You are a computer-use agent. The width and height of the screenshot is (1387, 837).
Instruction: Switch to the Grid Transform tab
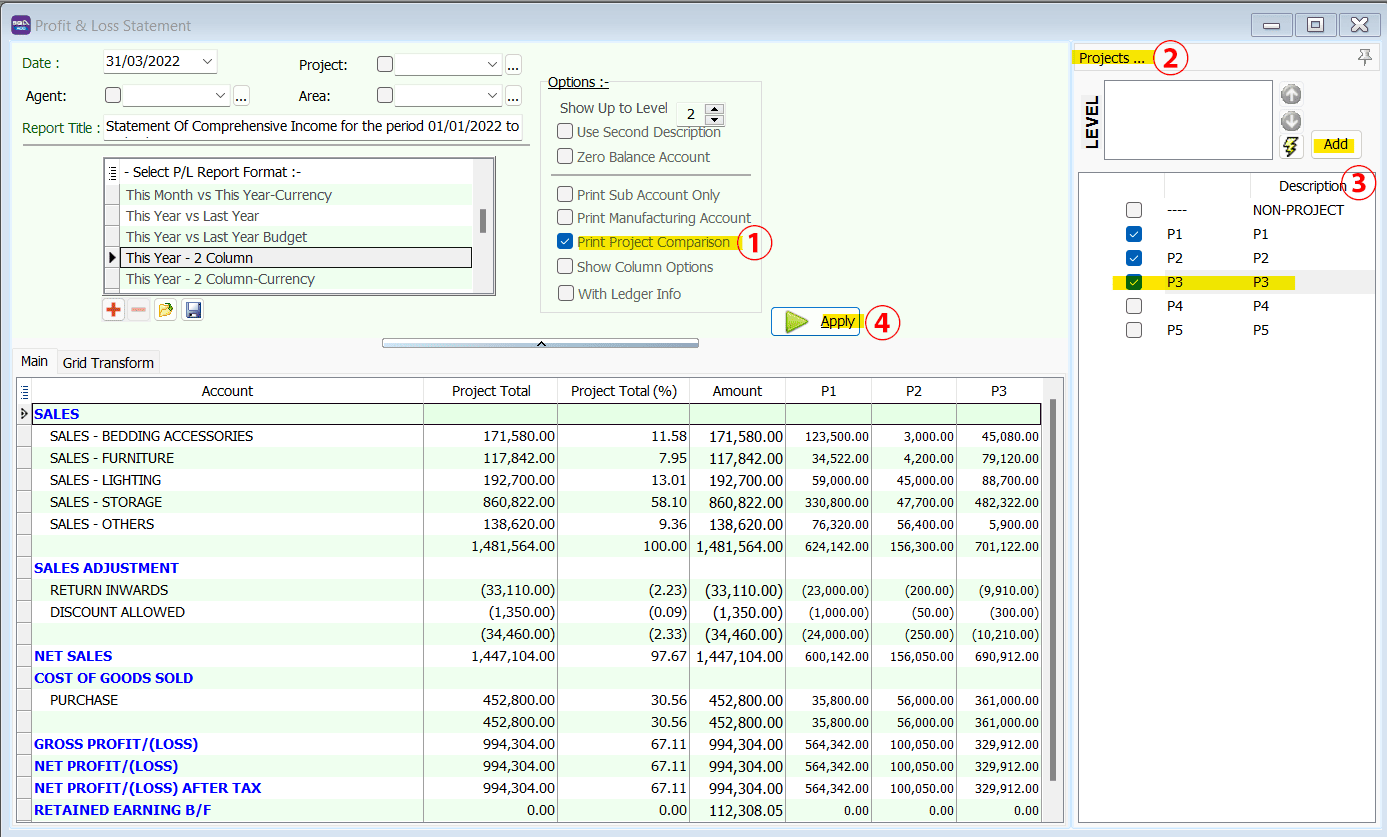pyautogui.click(x=108, y=363)
